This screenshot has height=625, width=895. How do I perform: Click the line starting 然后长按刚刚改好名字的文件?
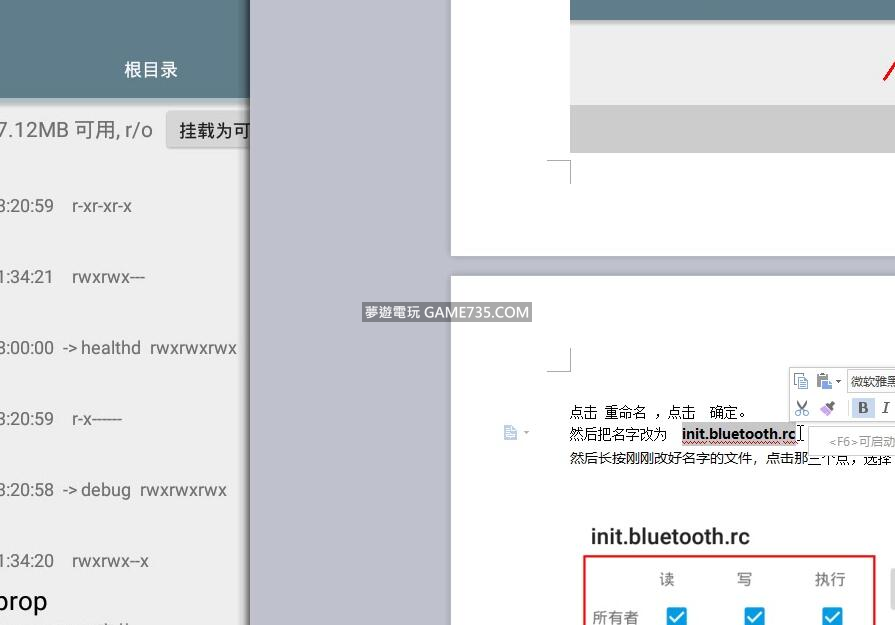731,458
